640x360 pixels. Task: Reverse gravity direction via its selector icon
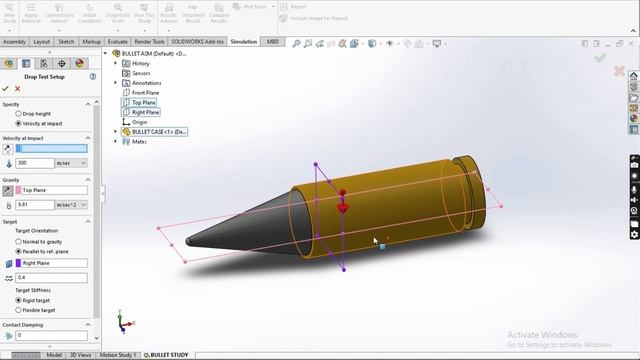click(7, 190)
